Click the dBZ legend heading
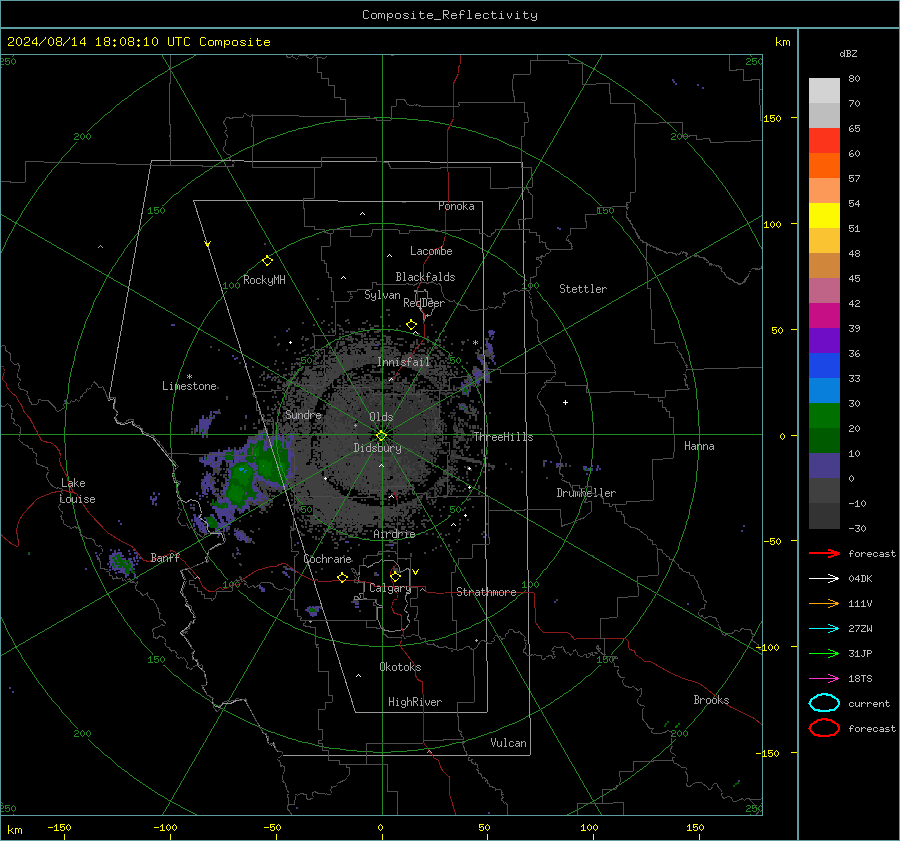 [848, 53]
